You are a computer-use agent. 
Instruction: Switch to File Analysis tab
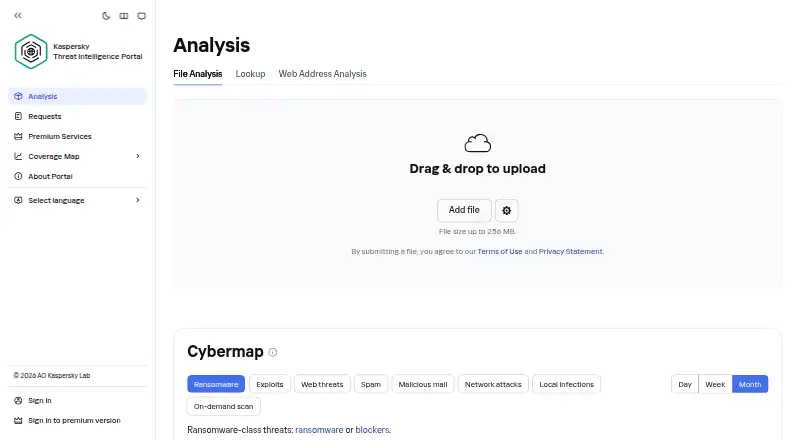(x=197, y=74)
